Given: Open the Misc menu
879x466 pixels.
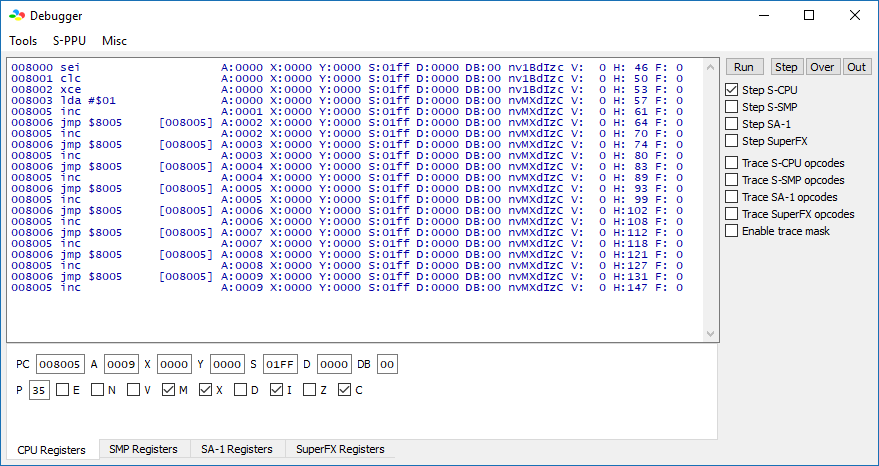Looking at the screenshot, I should (x=114, y=41).
